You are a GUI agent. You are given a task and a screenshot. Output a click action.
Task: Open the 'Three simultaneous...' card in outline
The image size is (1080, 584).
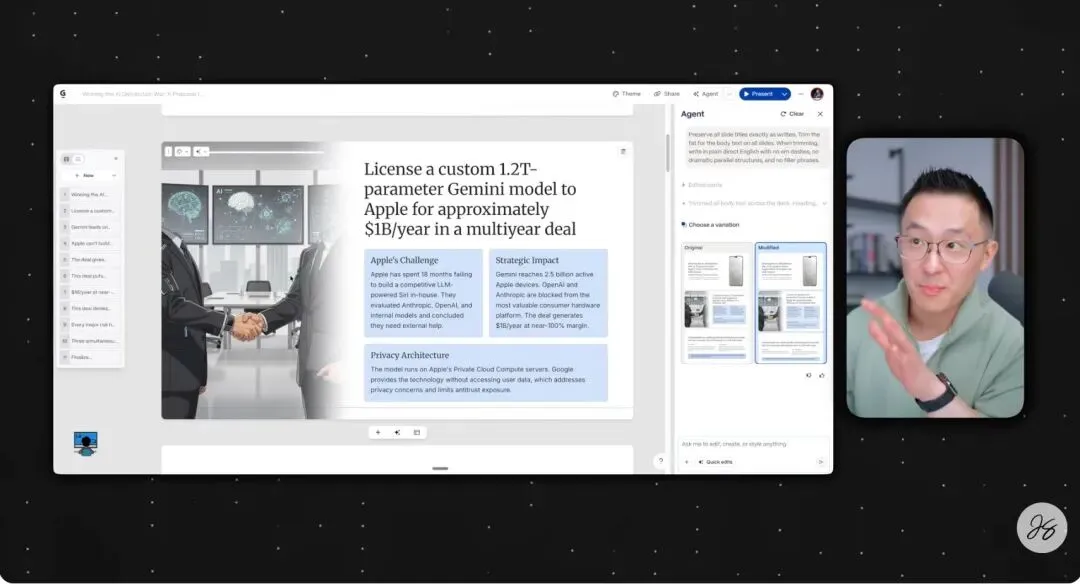pyautogui.click(x=90, y=341)
